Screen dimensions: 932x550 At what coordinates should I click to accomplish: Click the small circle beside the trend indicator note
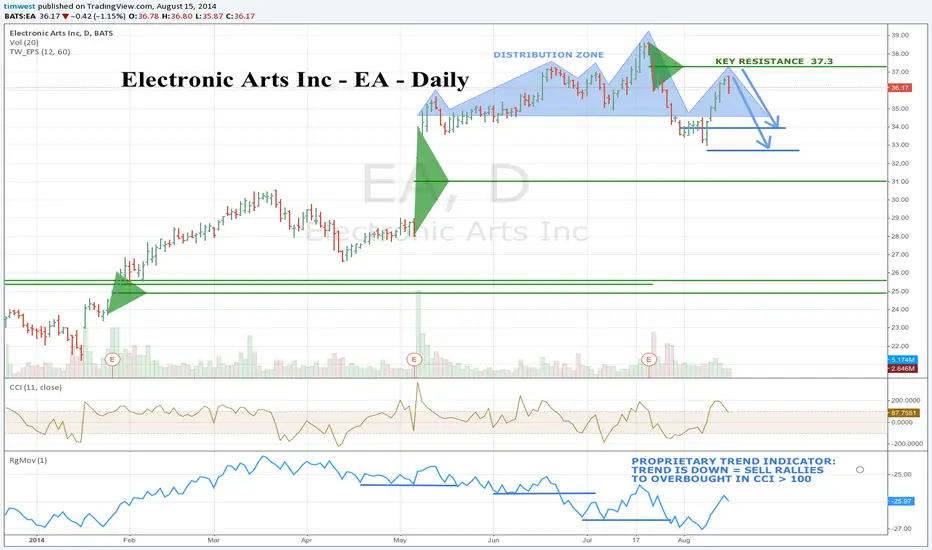tap(860, 470)
